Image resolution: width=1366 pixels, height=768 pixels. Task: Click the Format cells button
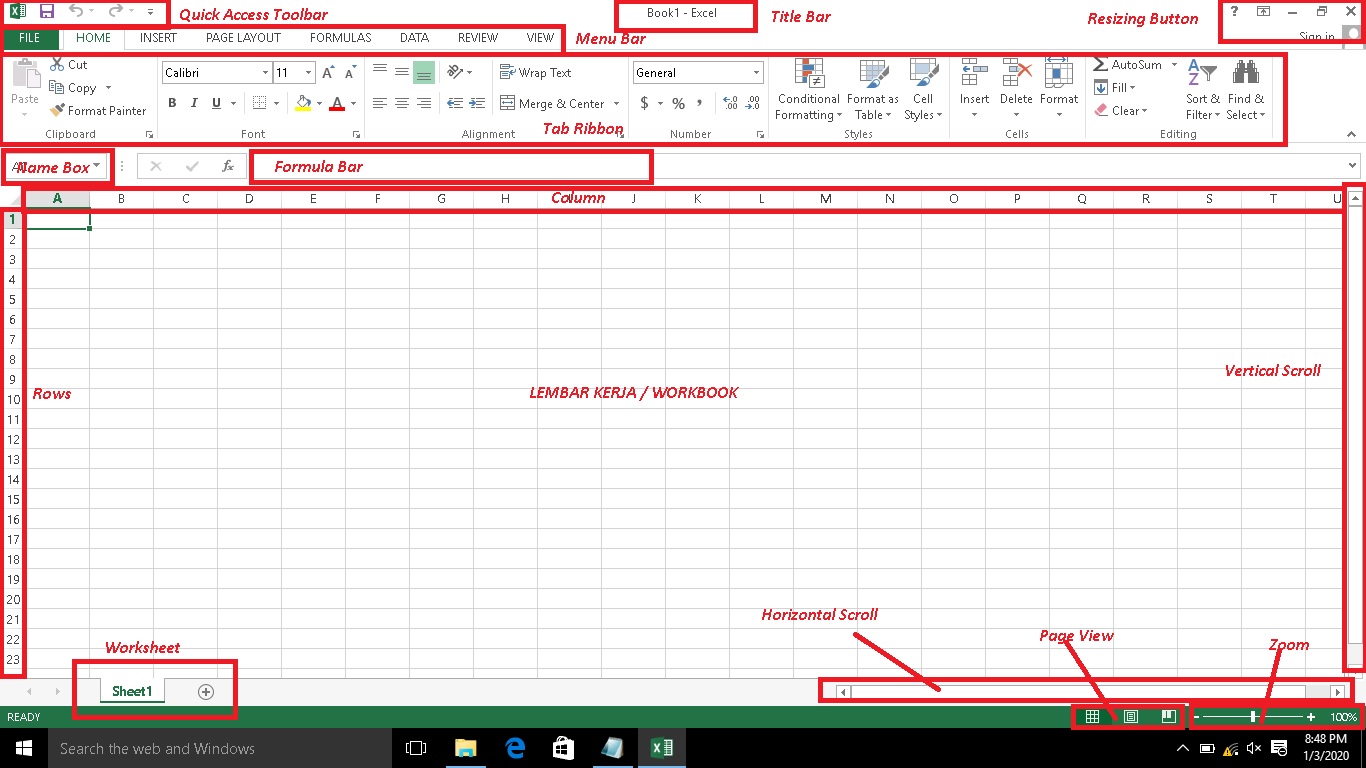(1059, 90)
